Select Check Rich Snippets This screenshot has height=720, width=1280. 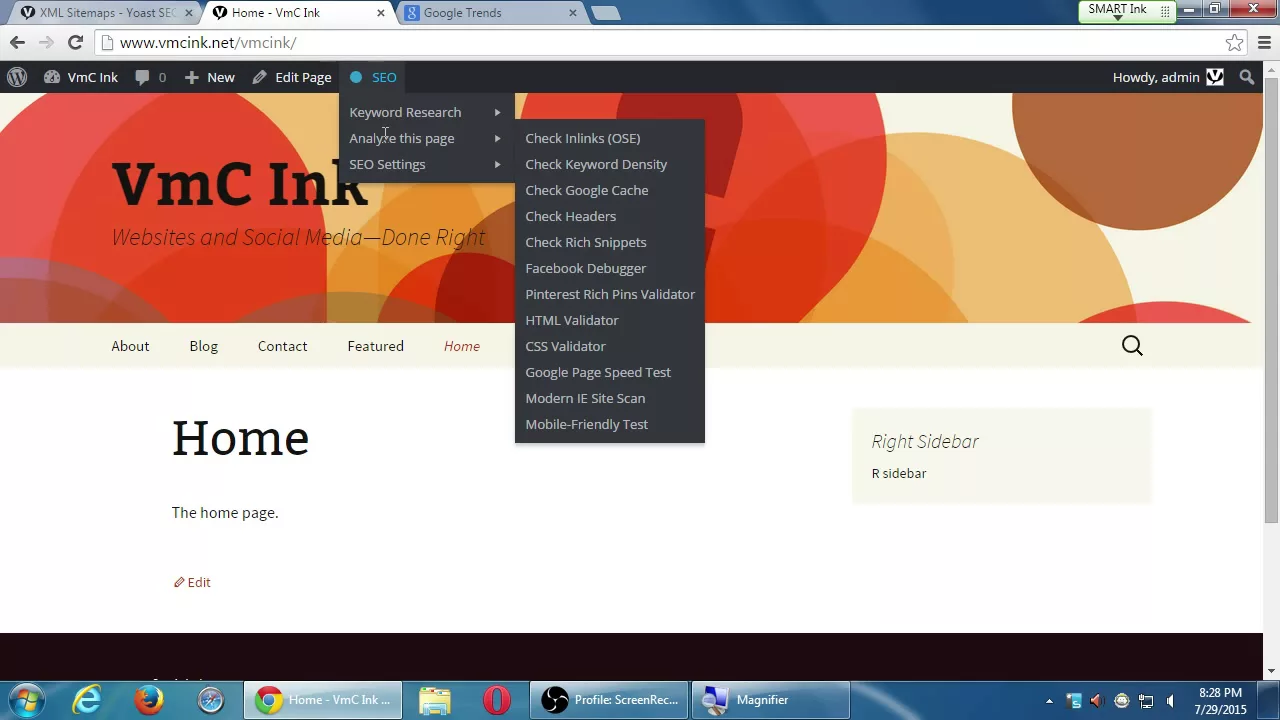[586, 242]
